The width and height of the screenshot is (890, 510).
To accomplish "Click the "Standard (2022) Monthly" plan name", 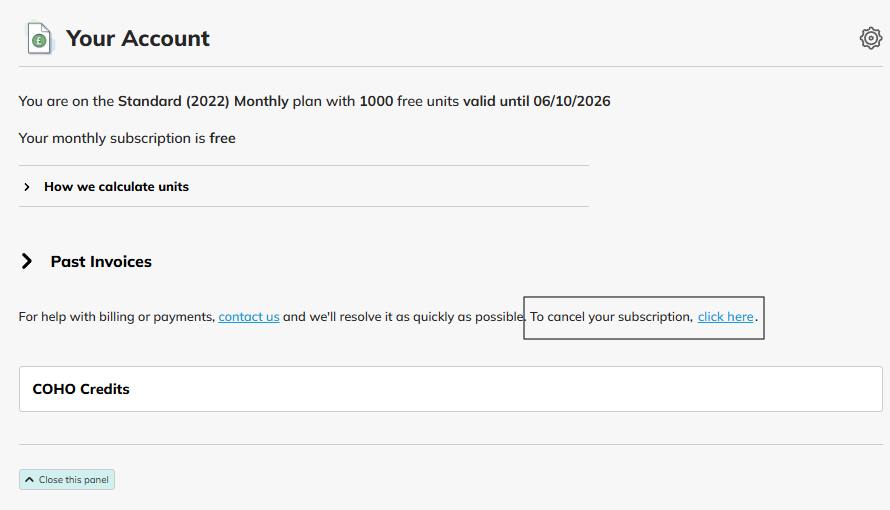I will point(203,101).
